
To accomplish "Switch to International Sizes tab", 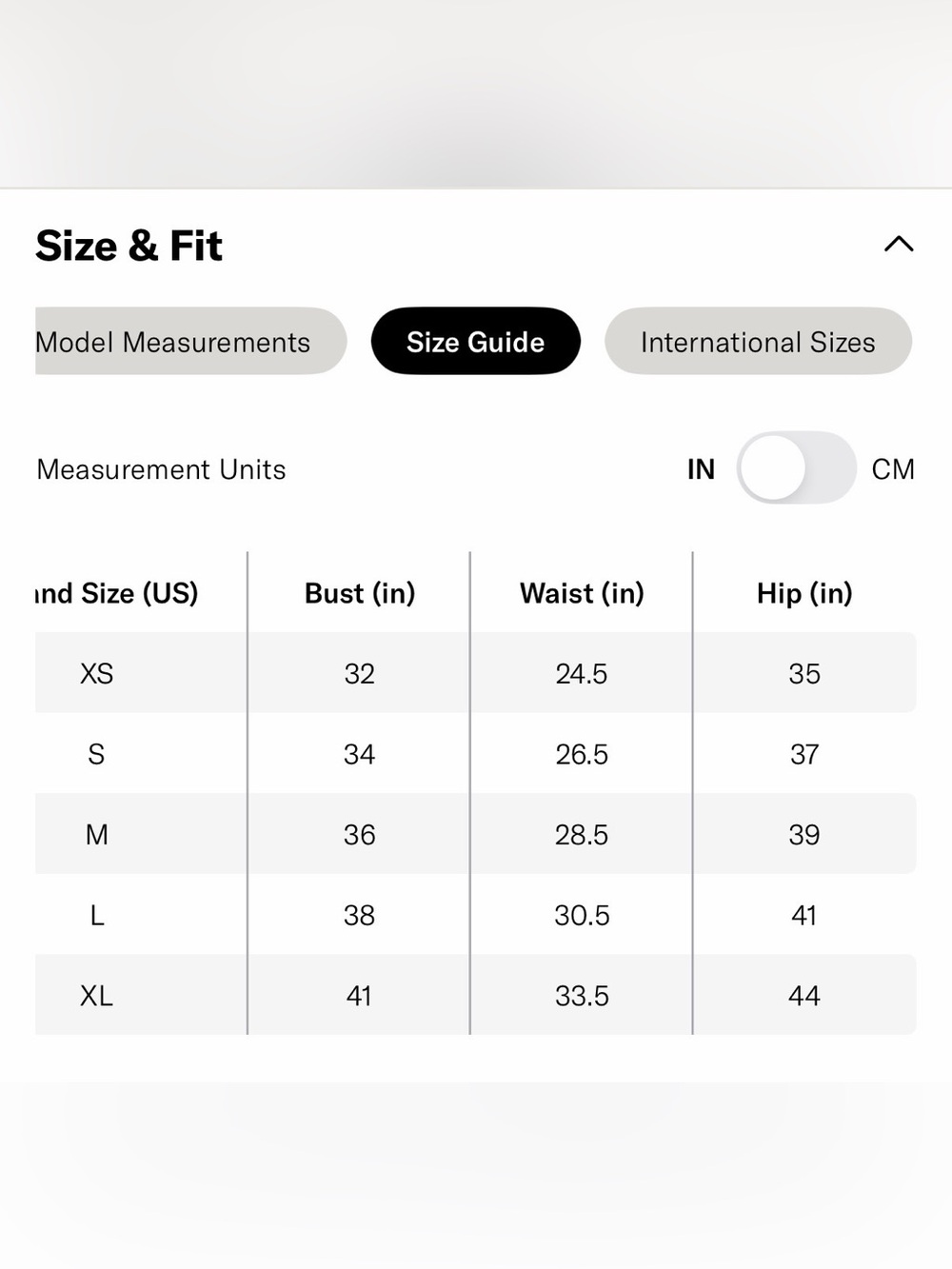I will pyautogui.click(x=758, y=342).
